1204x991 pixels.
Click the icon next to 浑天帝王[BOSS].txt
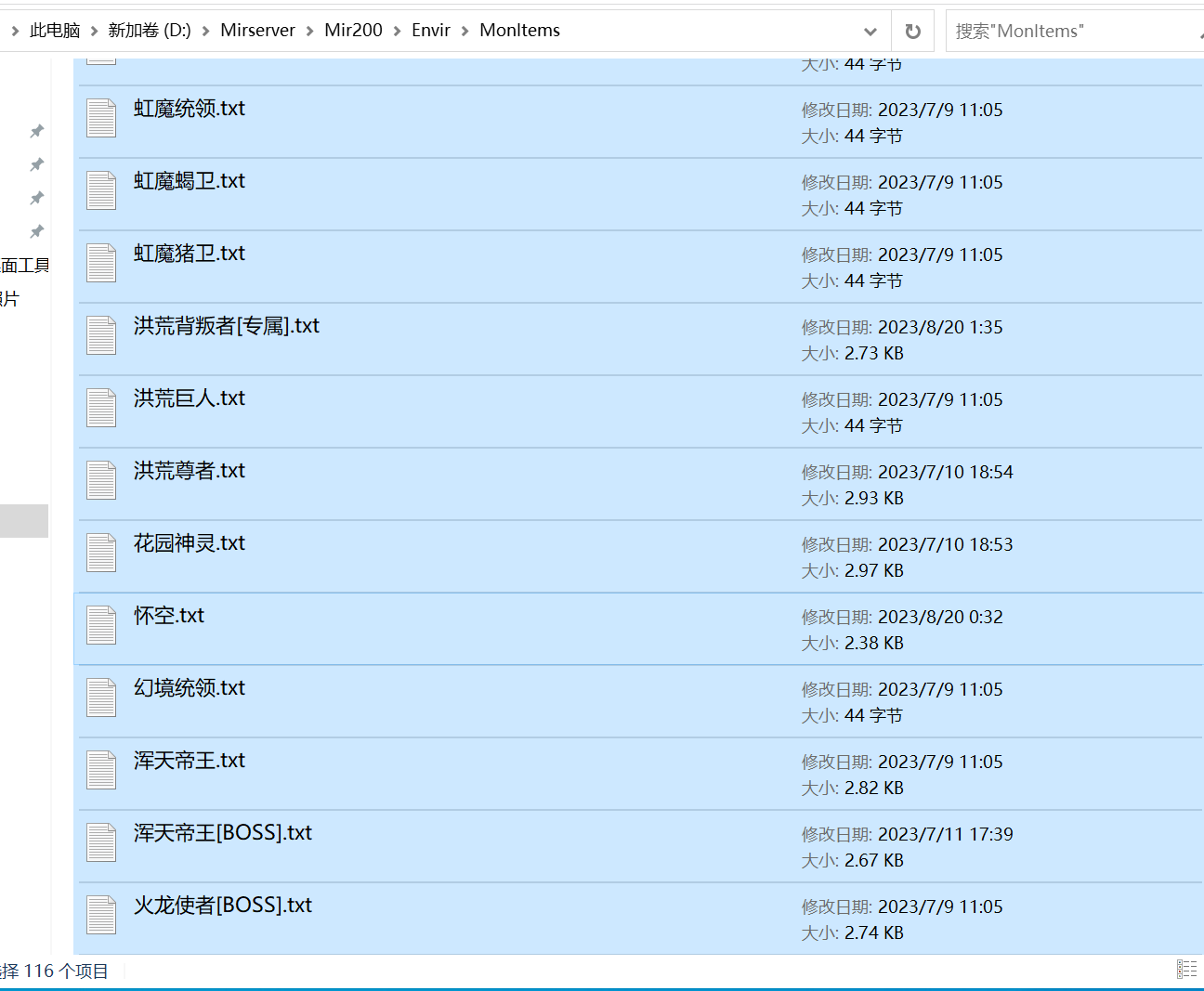click(101, 842)
